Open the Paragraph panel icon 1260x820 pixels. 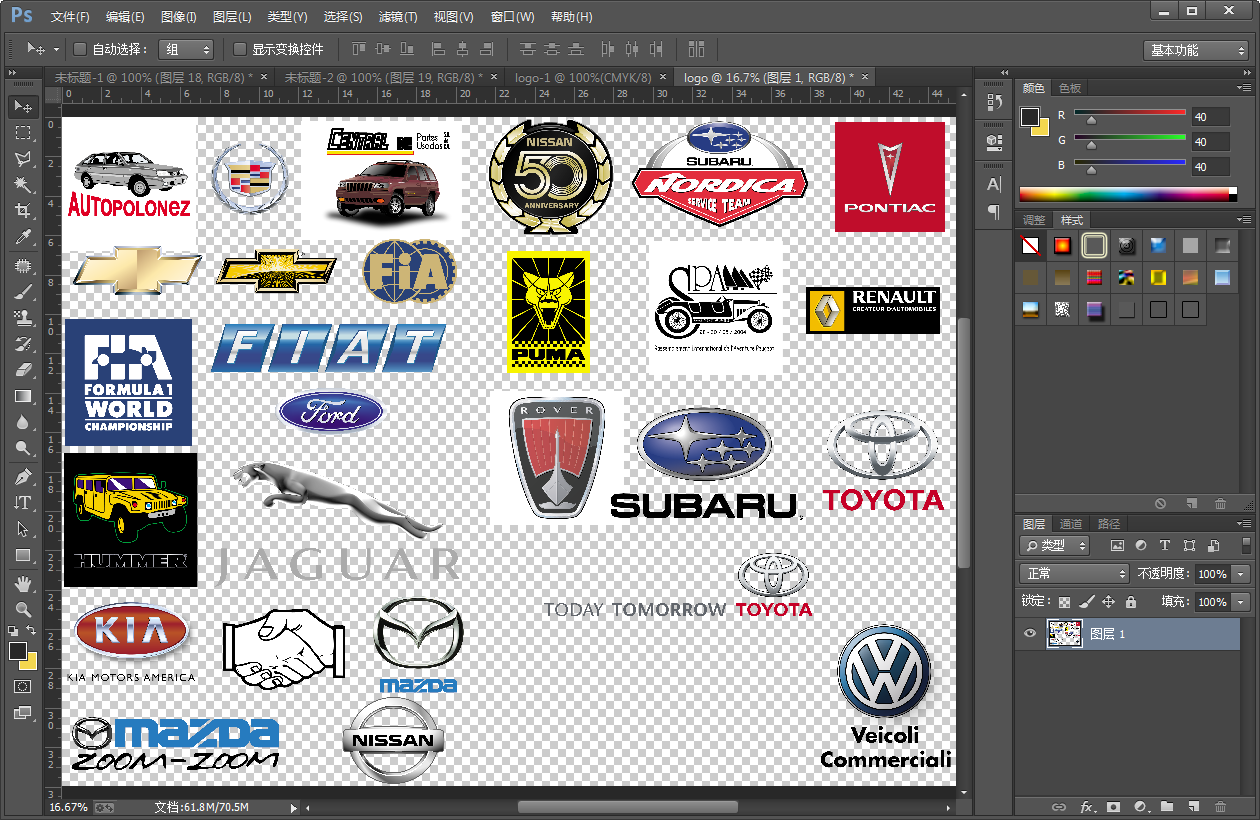point(994,211)
